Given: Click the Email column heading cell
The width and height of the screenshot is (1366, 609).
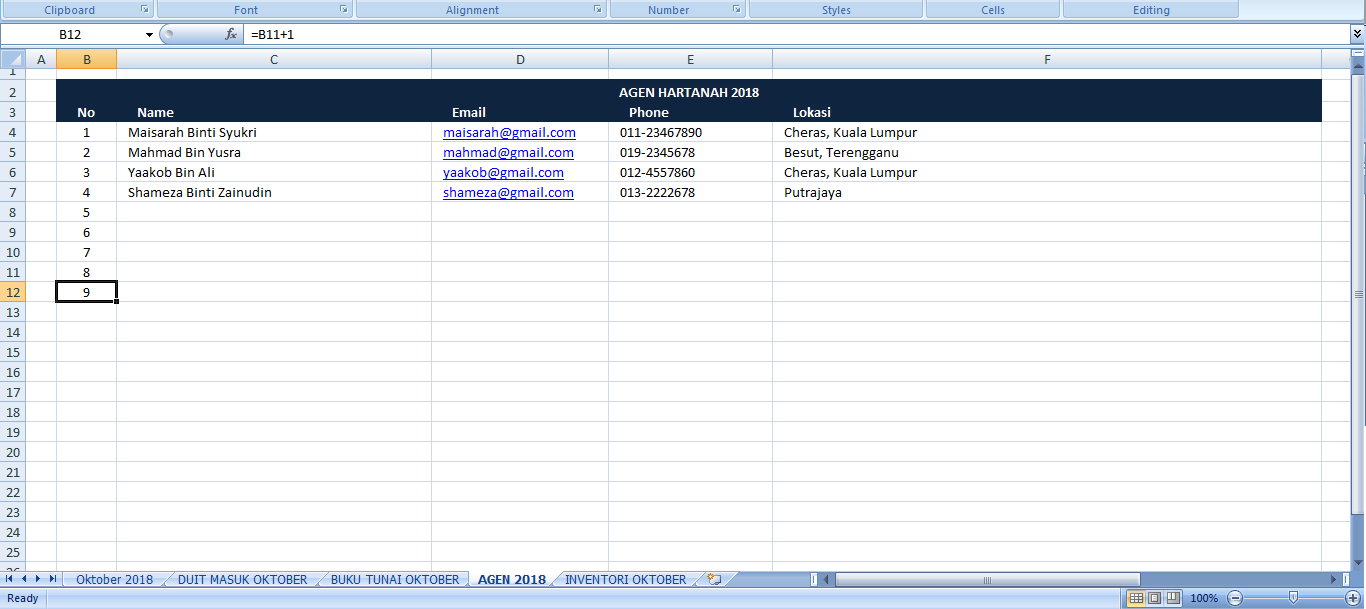Looking at the screenshot, I should point(520,112).
